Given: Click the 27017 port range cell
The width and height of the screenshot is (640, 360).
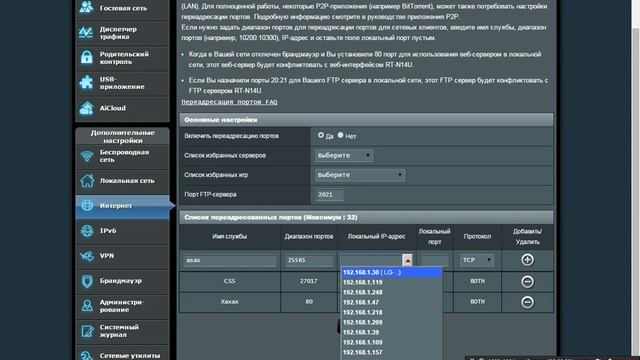Looking at the screenshot, I should pos(309,281).
